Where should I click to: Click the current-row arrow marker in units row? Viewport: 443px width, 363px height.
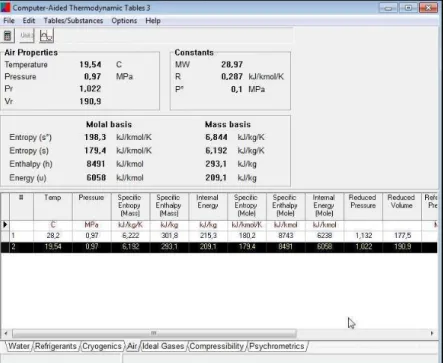[x=5, y=225]
